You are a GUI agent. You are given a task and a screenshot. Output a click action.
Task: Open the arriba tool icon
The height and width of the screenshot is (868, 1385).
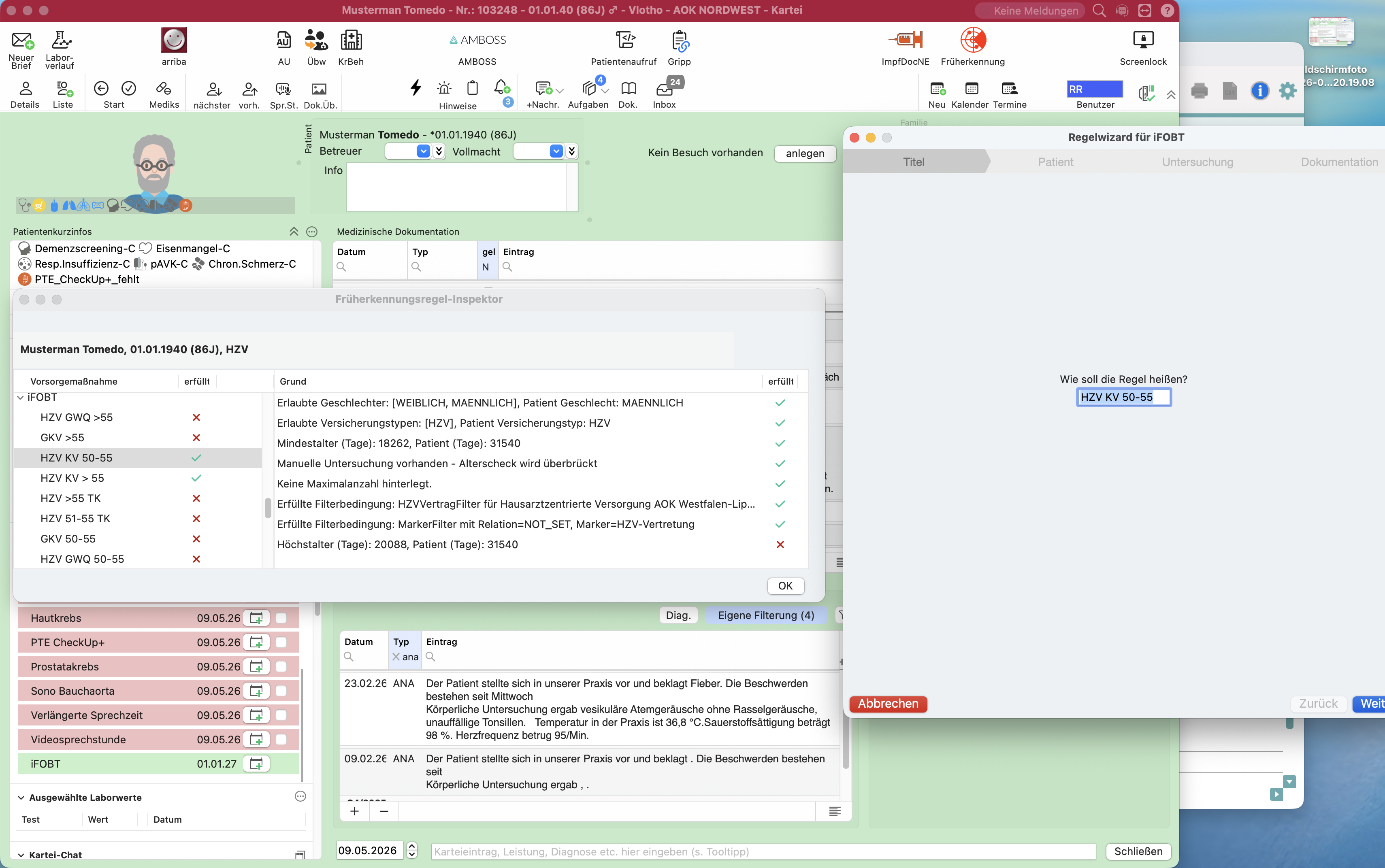tap(173, 40)
